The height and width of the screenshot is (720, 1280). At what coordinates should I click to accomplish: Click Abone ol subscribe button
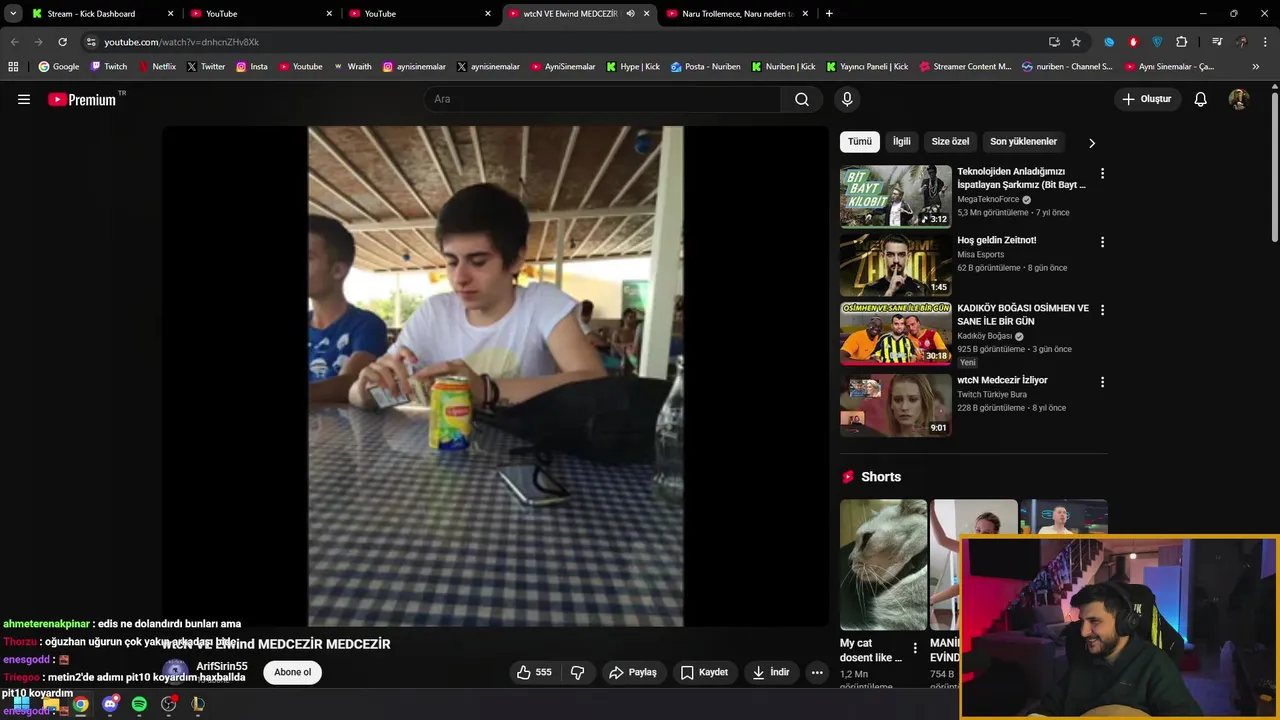pos(292,672)
